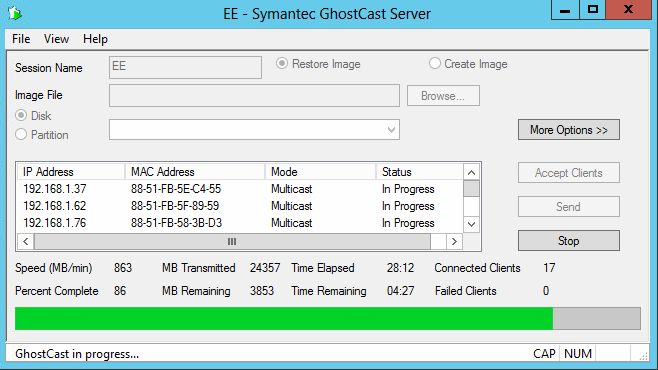Click MB Transmitted value 24357
Image resolution: width=658 pixels, height=370 pixels.
pyautogui.click(x=265, y=268)
